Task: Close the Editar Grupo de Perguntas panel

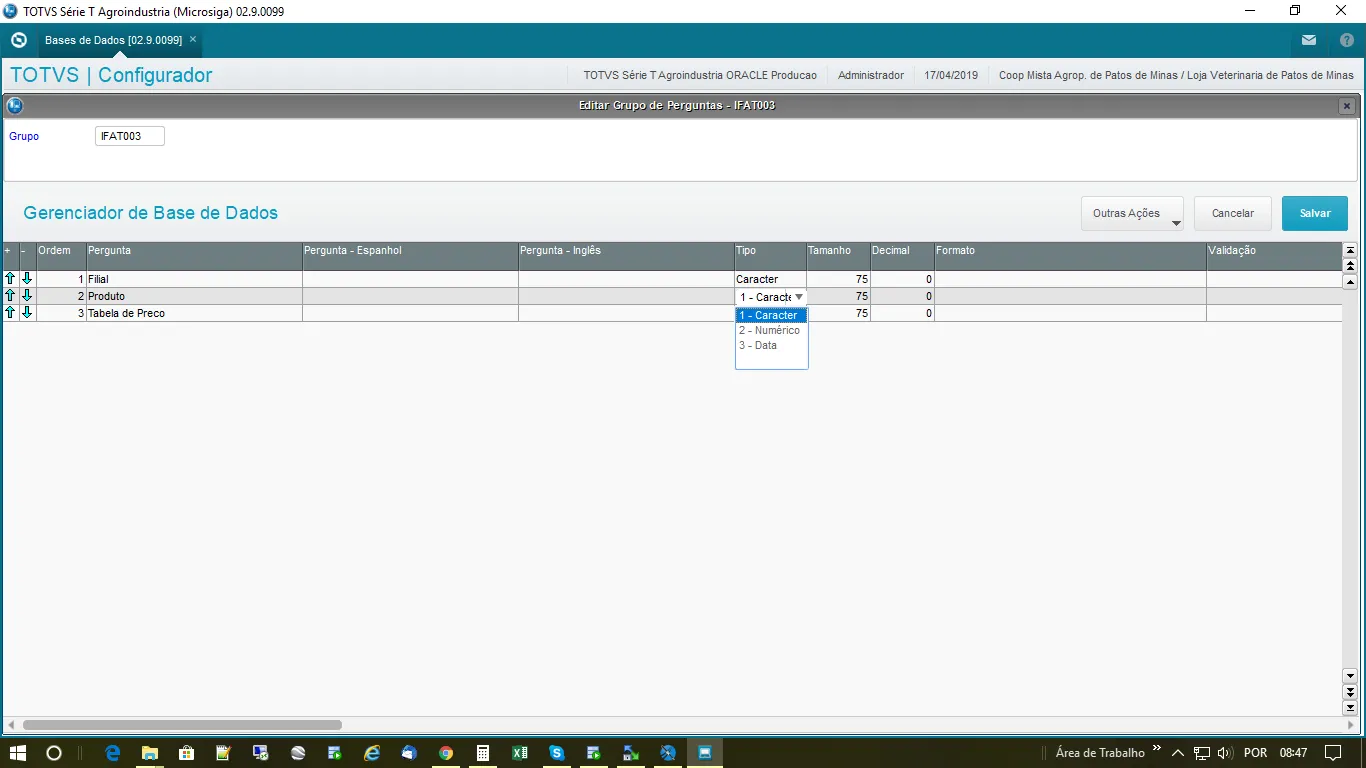Action: (x=1347, y=105)
